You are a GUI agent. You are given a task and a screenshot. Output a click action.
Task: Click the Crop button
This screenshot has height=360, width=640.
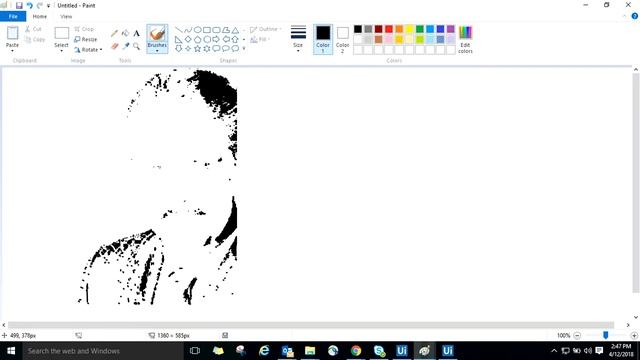[84, 29]
